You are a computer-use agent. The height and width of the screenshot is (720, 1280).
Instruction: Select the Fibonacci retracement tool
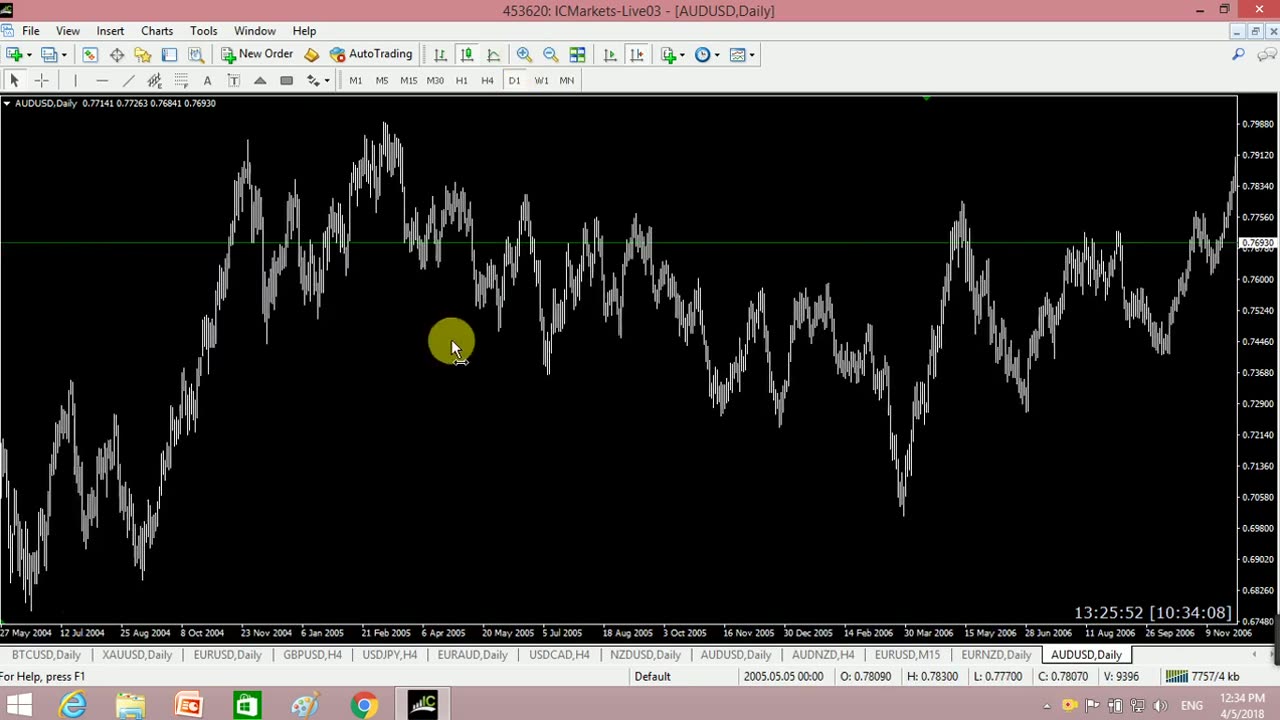(x=181, y=81)
